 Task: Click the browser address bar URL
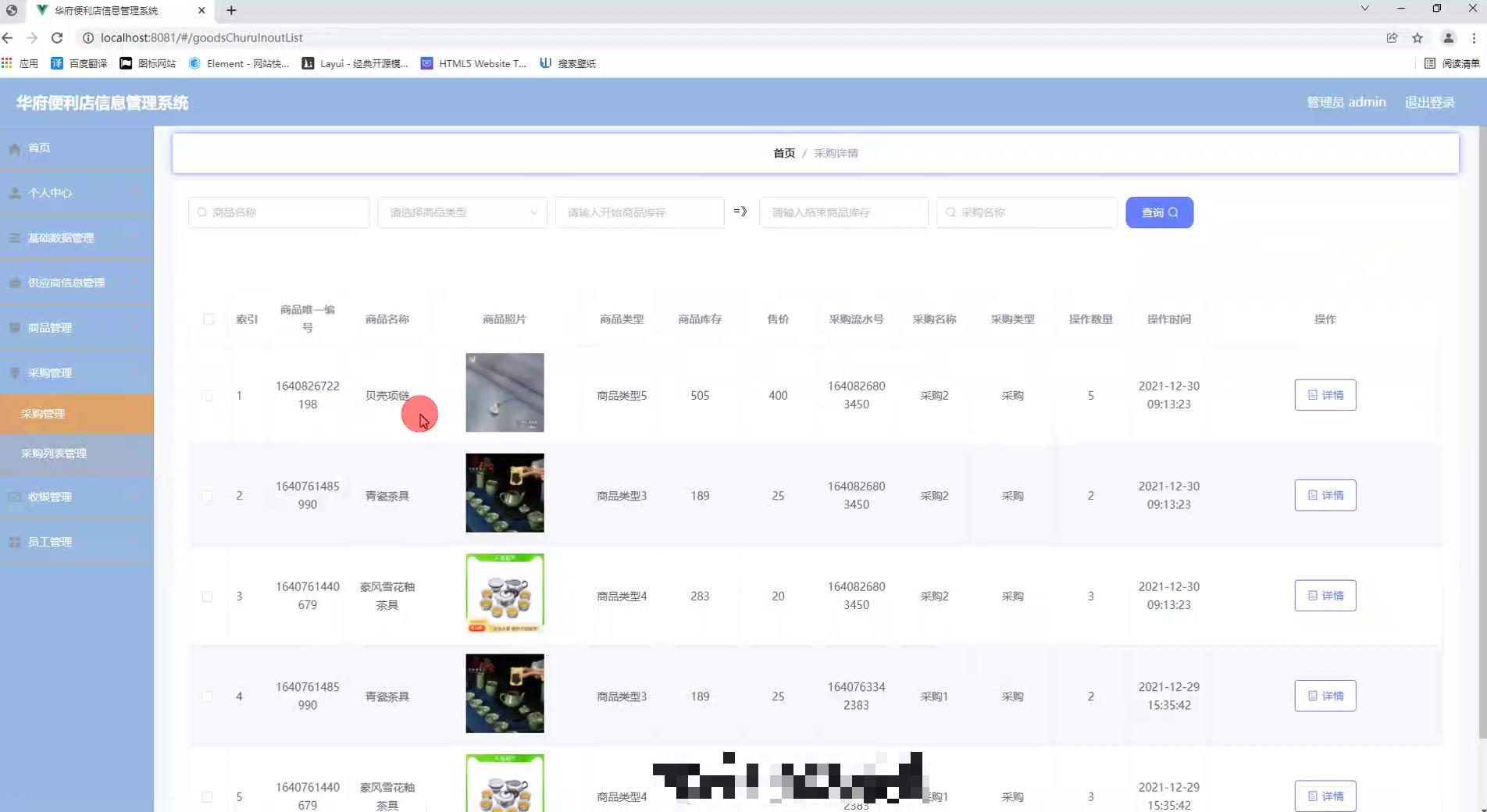click(x=201, y=37)
